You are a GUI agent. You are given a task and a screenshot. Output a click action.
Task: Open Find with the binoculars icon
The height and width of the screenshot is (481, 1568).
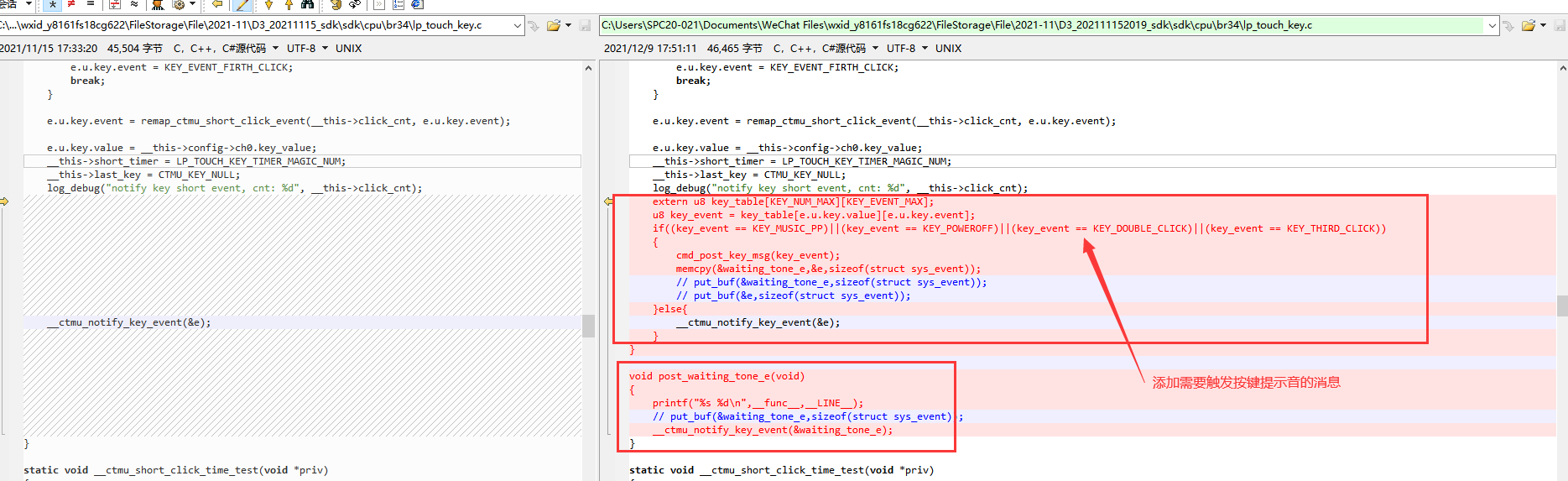(x=308, y=4)
